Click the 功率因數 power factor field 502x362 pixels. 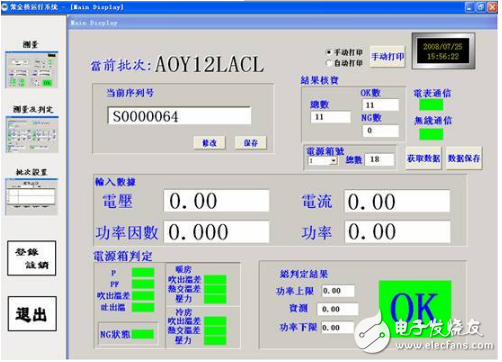216,232
